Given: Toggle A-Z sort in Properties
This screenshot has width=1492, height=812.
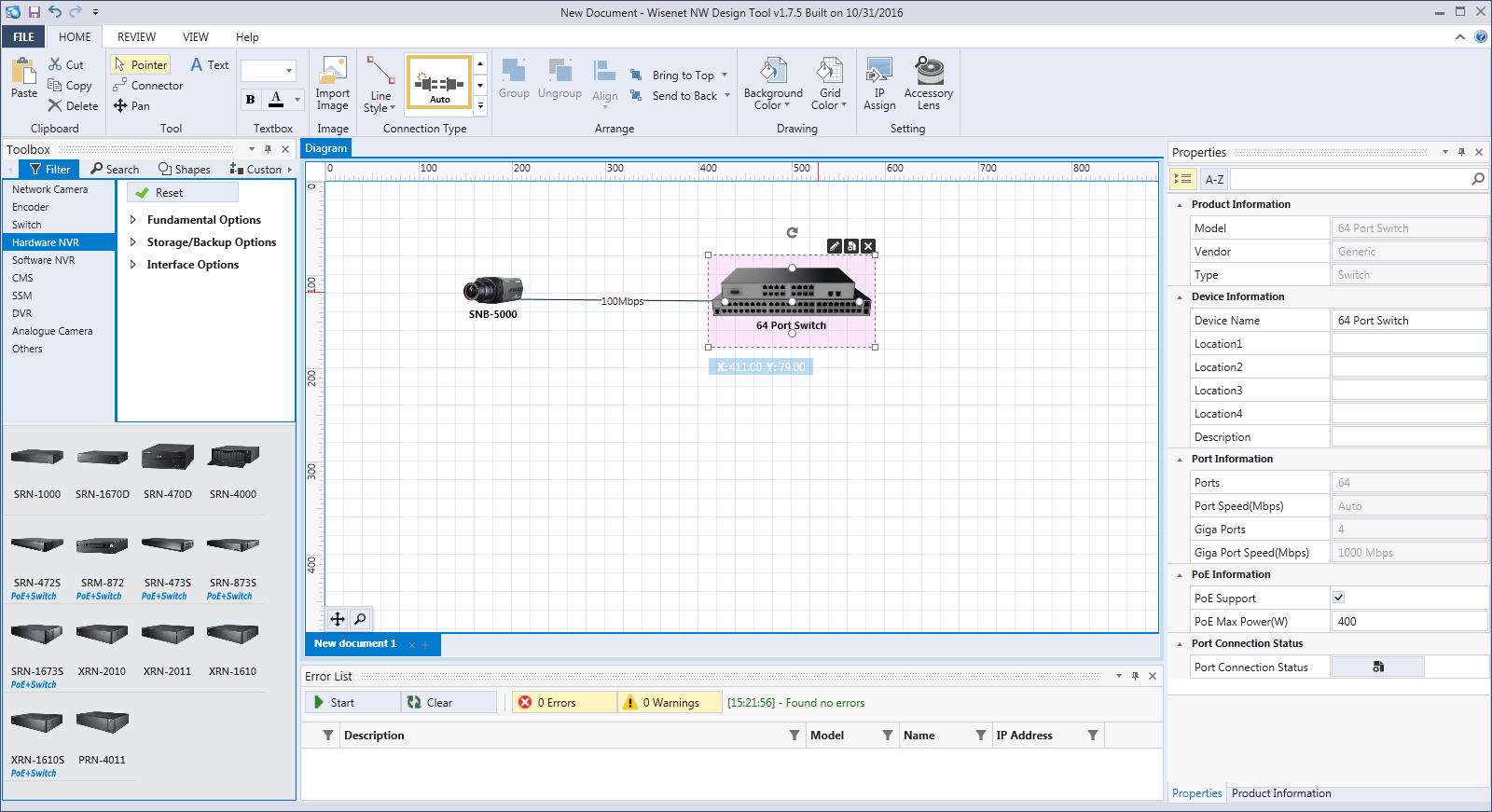Looking at the screenshot, I should click(1214, 179).
